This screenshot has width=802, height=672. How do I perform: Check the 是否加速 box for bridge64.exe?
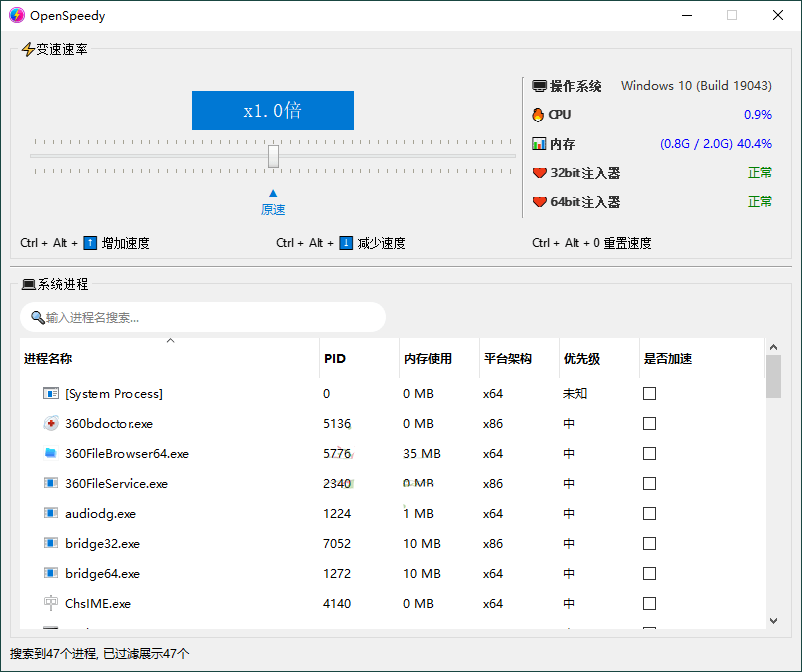[649, 573]
